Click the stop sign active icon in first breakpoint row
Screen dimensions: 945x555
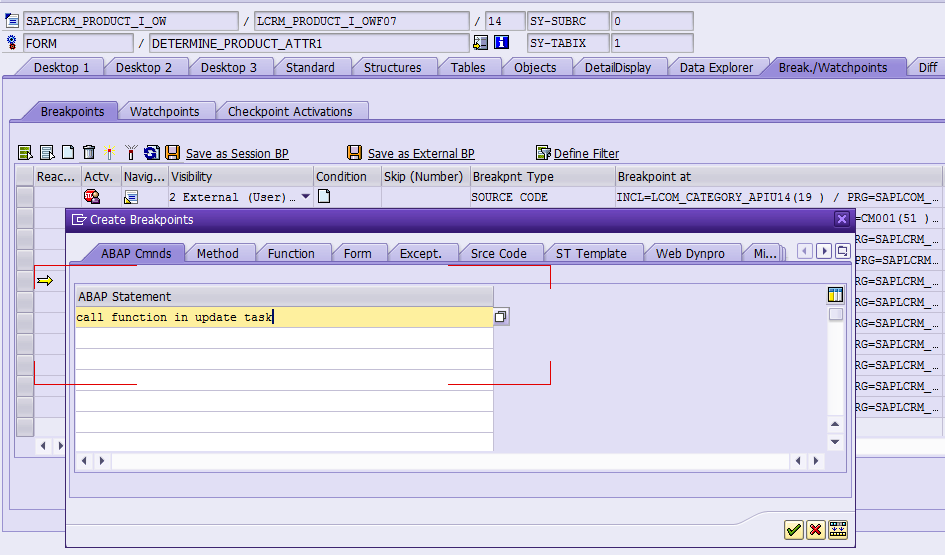tap(92, 196)
